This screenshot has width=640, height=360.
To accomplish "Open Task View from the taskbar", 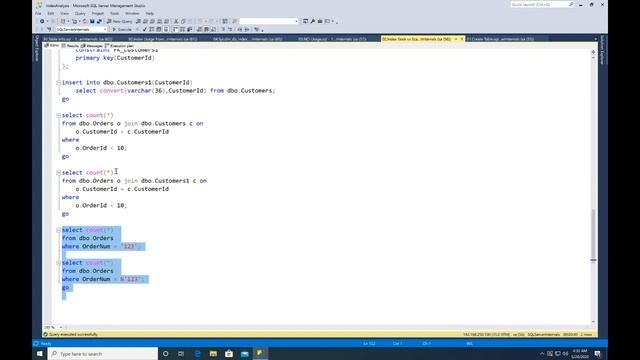I will pyautogui.click(x=181, y=353).
